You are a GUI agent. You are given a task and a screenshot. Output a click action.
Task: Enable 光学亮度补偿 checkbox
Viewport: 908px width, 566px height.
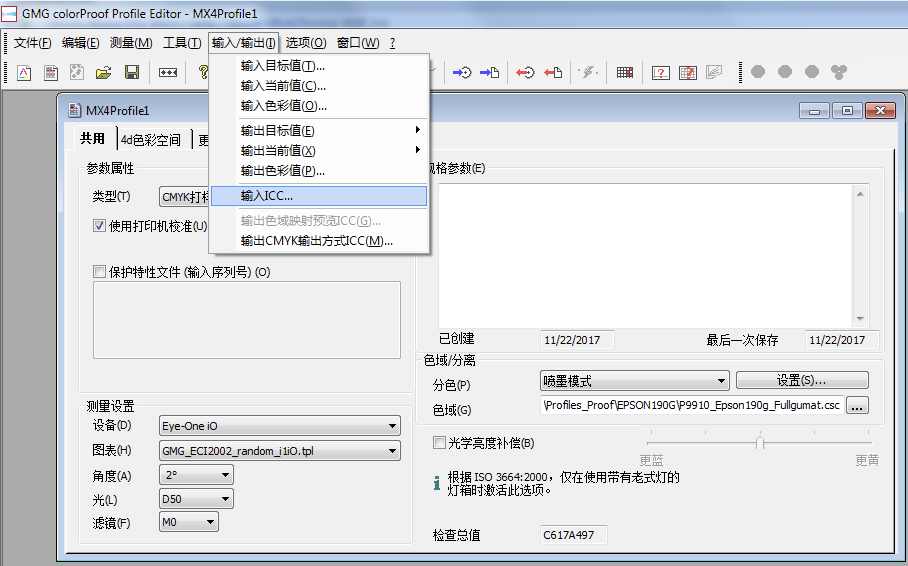point(439,443)
